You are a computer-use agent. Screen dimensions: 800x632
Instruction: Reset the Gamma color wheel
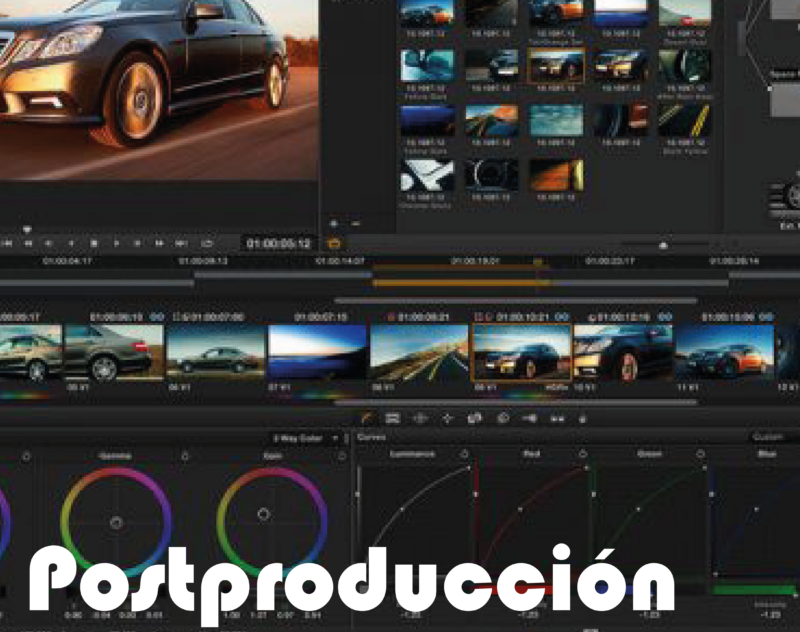pos(185,456)
